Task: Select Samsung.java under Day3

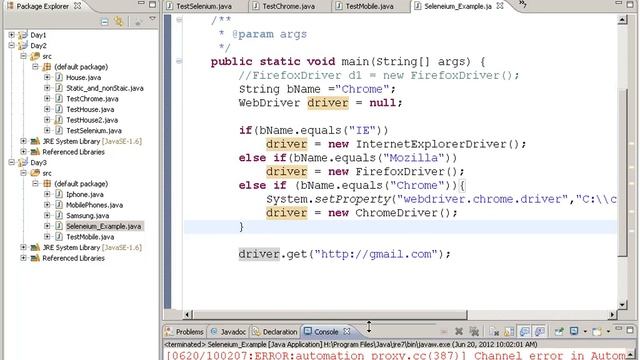Action: [87, 216]
